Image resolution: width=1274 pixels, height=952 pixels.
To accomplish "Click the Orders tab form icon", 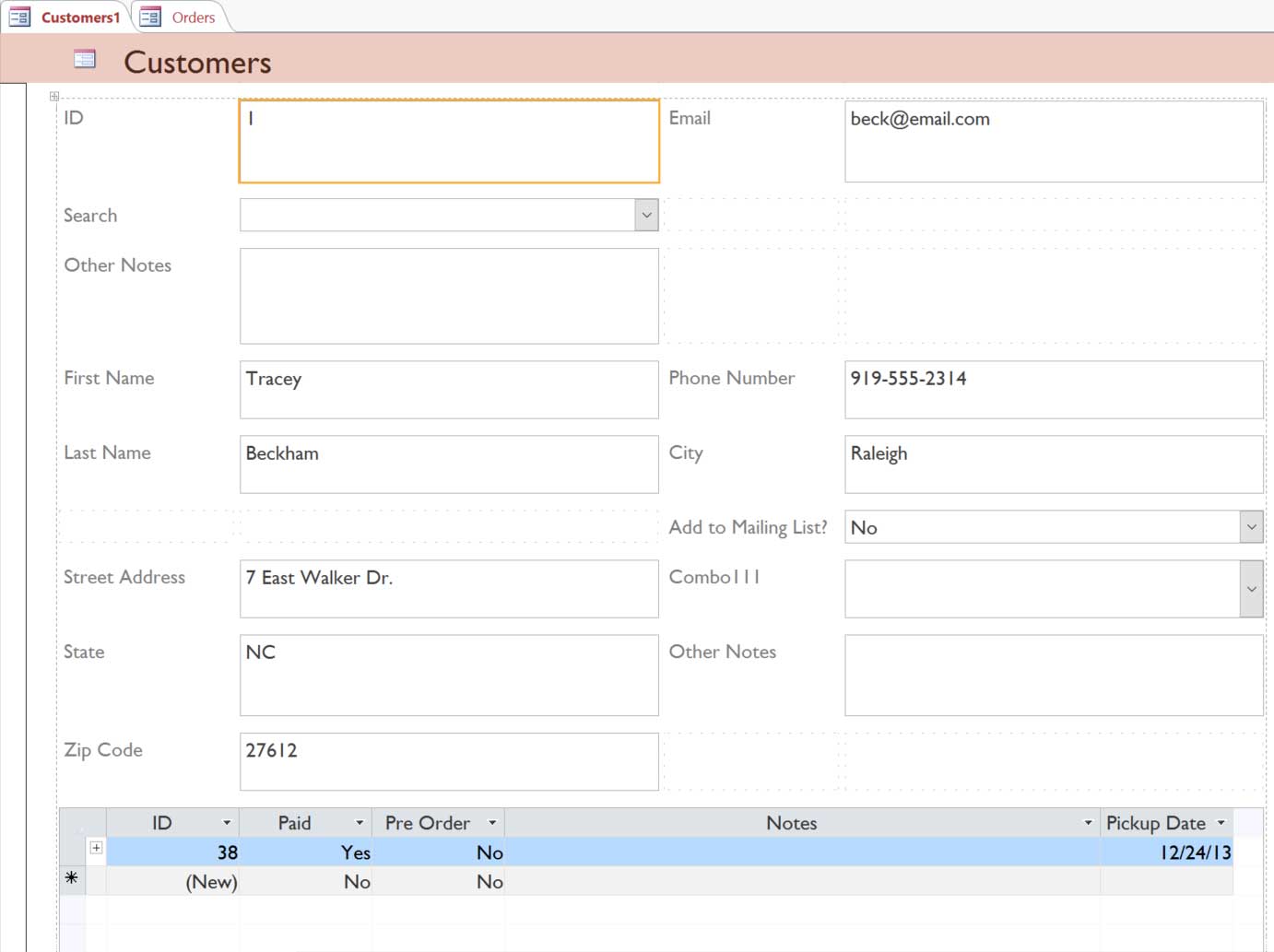I will pos(150,17).
